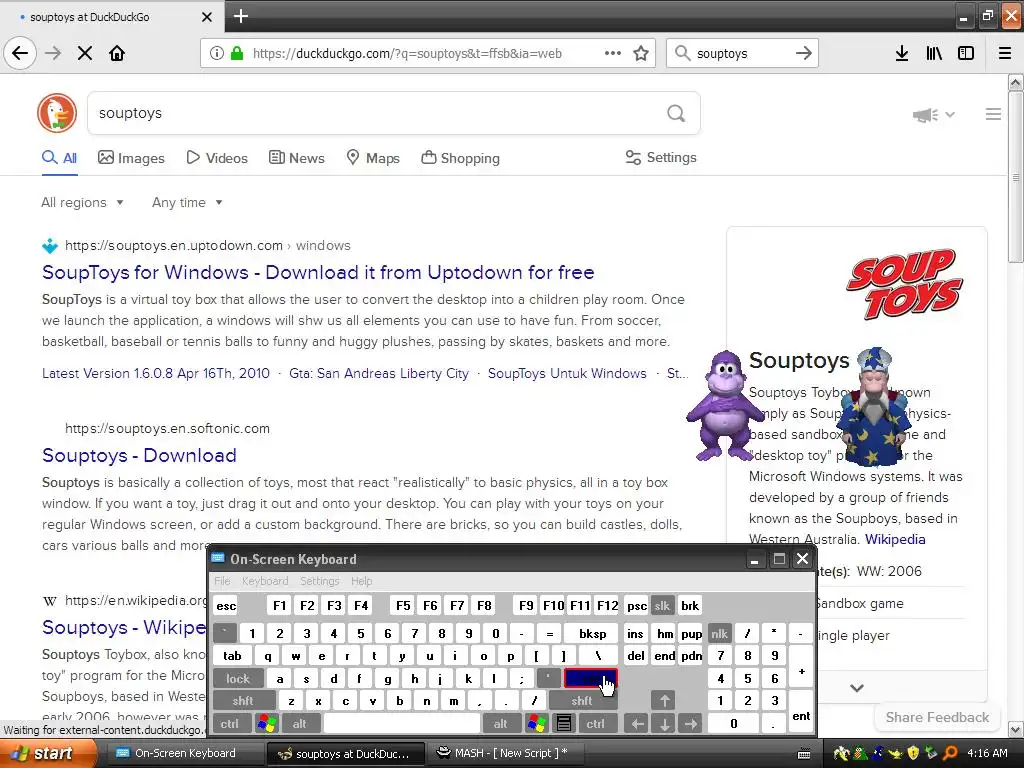Expand the Souptoys info panel chevron

point(857,688)
